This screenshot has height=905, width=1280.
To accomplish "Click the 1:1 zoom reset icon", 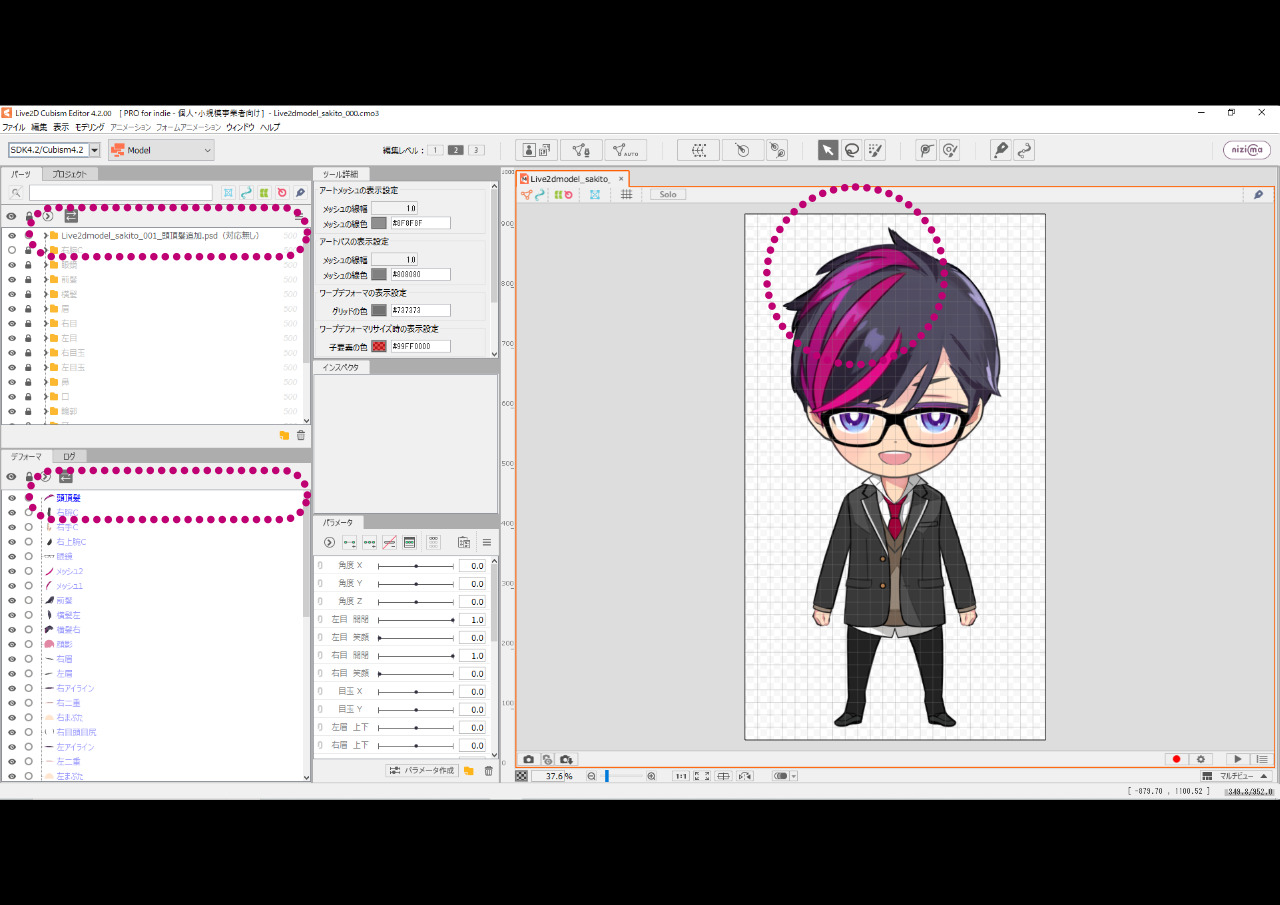I will 681,776.
